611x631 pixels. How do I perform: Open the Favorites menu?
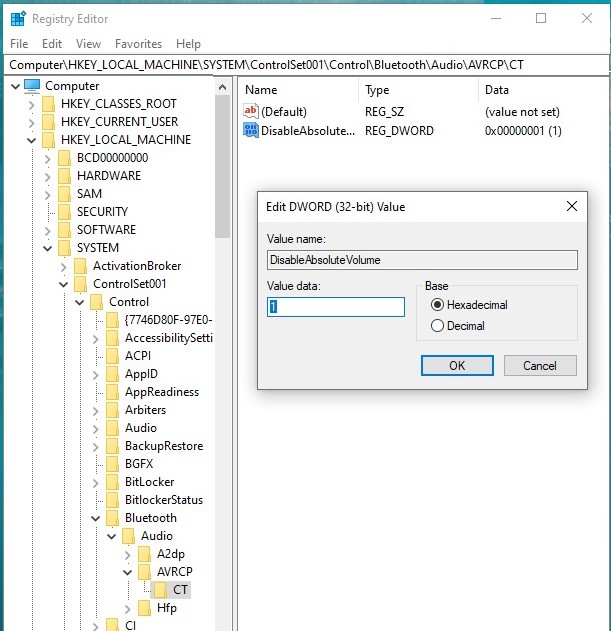point(138,43)
